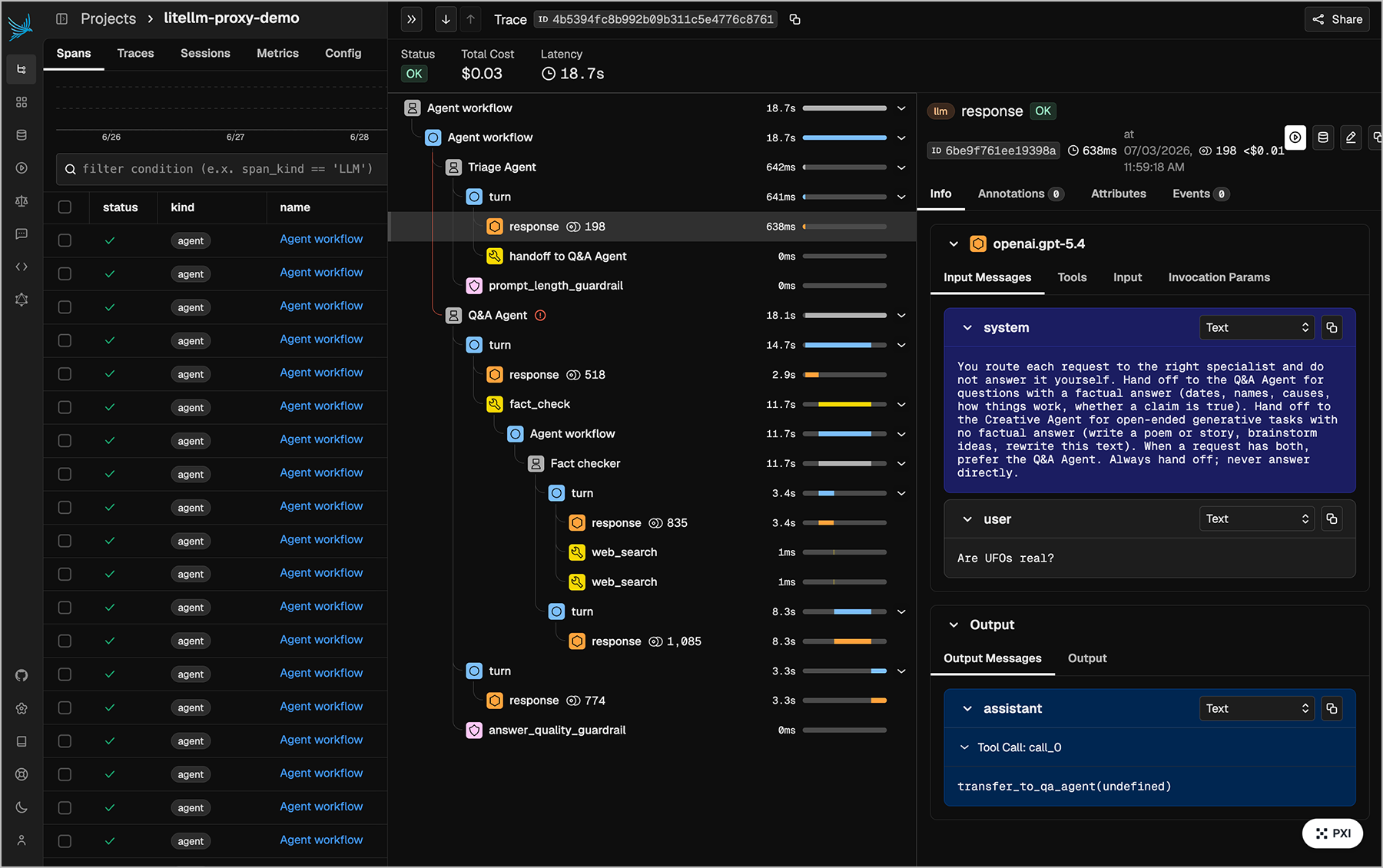Image resolution: width=1383 pixels, height=868 pixels.
Task: Open the Invocation Params tab
Action: [x=1219, y=277]
